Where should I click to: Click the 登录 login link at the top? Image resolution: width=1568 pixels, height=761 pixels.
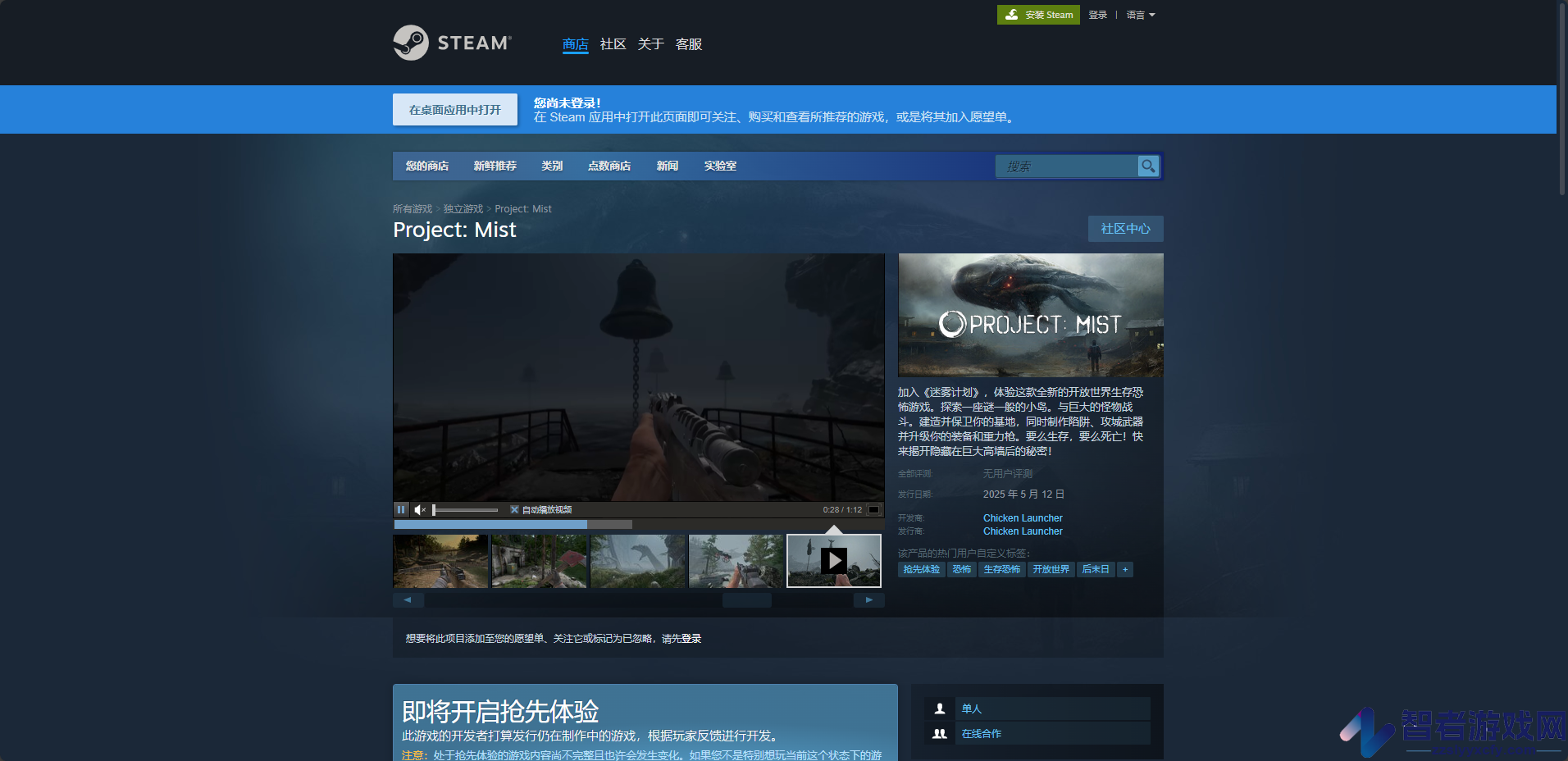[x=1098, y=15]
